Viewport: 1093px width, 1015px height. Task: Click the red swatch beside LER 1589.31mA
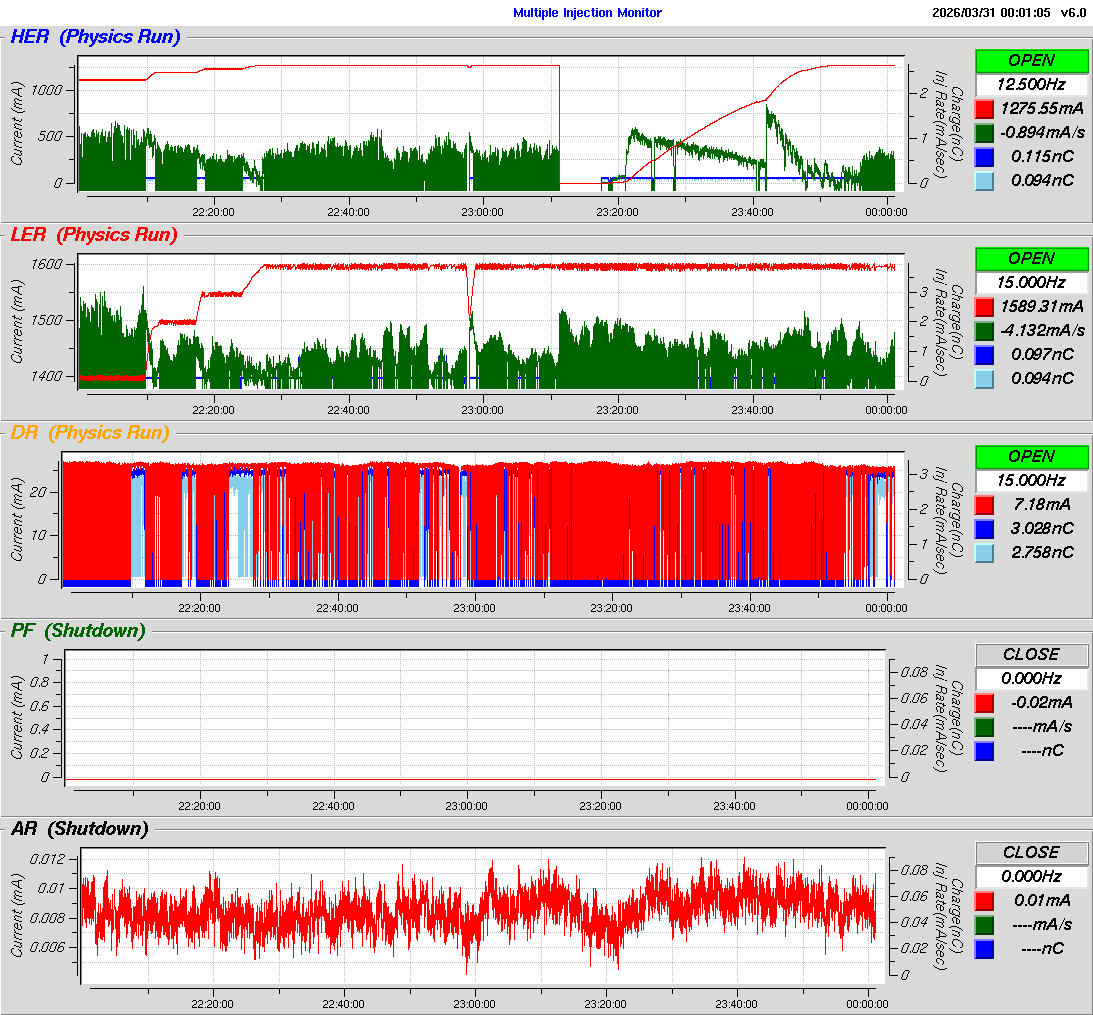985,307
